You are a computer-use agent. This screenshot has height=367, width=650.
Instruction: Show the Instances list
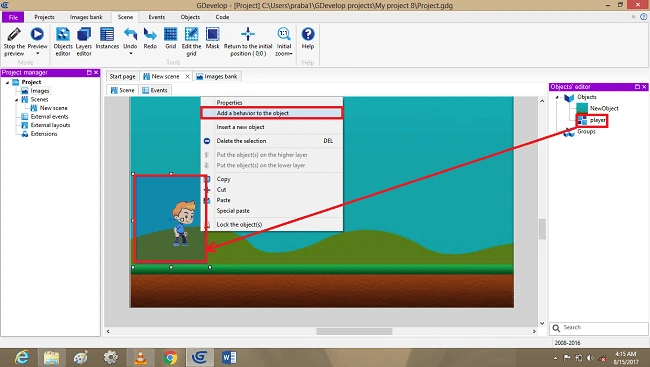click(x=107, y=38)
